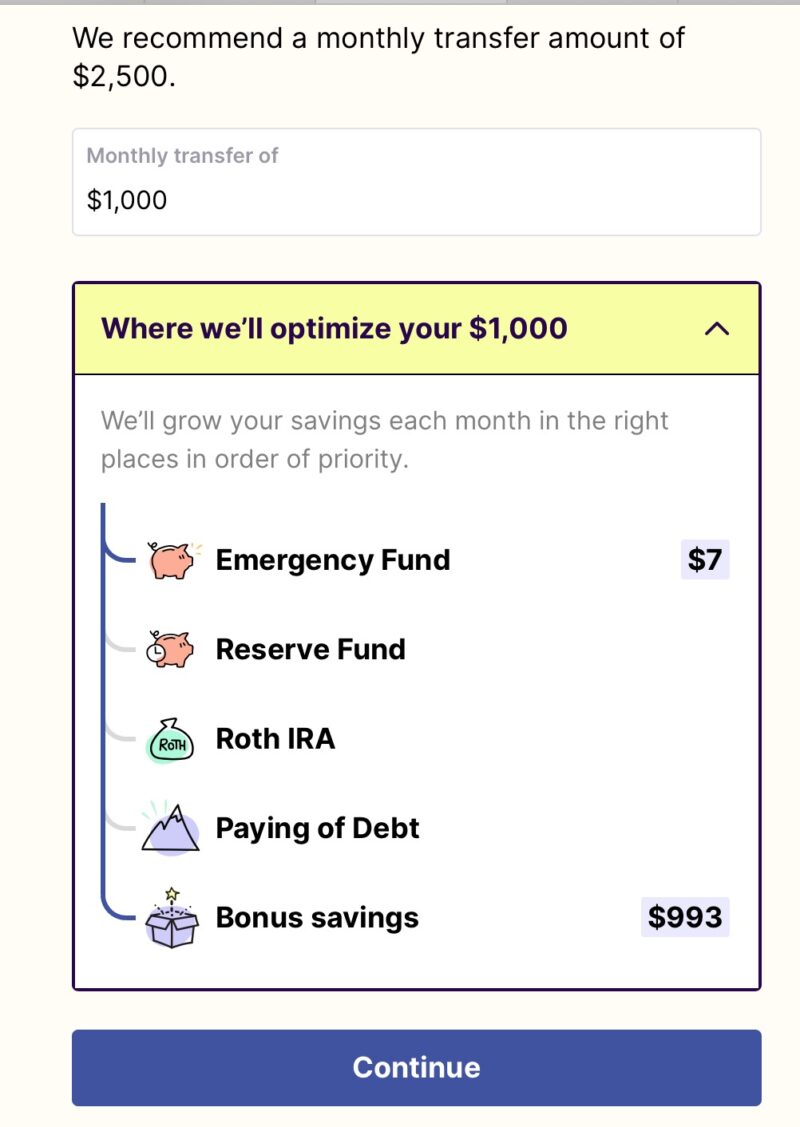Click the recommended monthly transfer amount text

(378, 56)
